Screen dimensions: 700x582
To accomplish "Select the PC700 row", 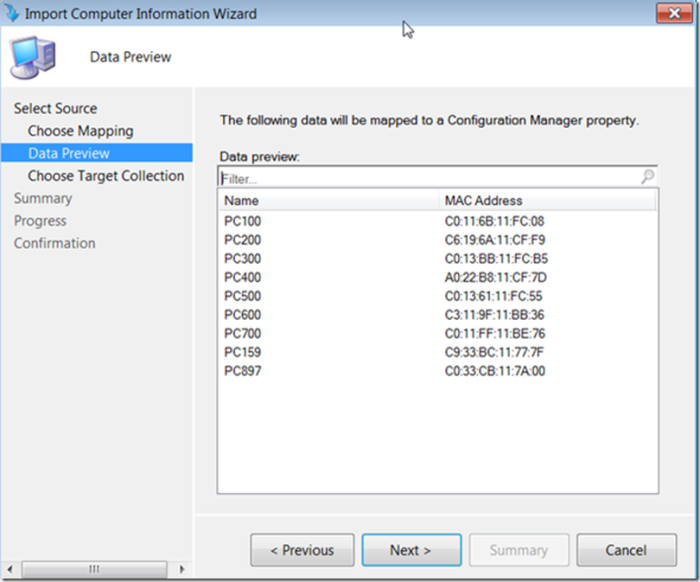I will [438, 334].
